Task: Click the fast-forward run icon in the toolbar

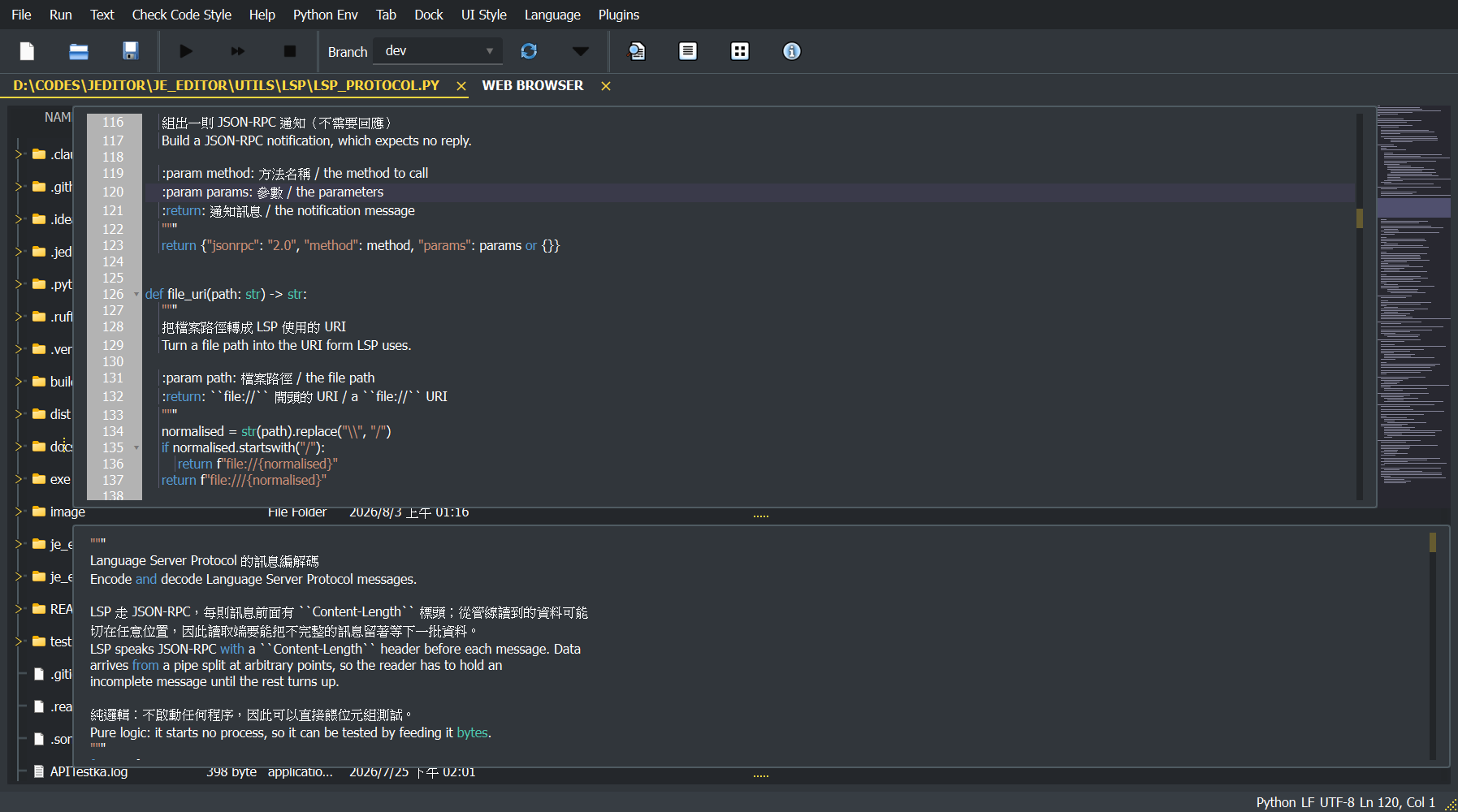Action: (238, 51)
